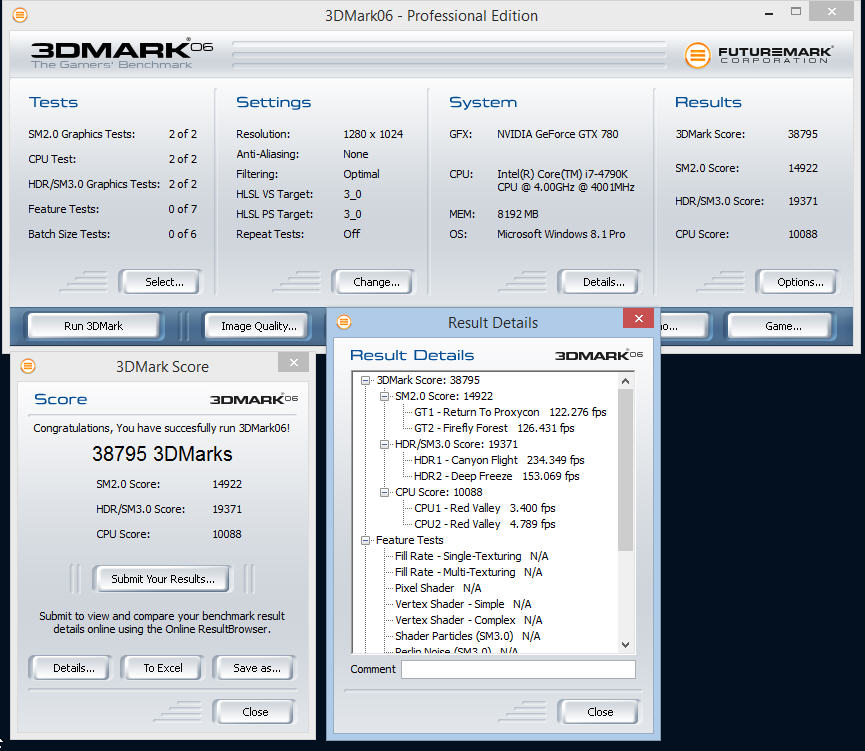This screenshot has width=865, height=751.
Task: Click Close button in Result Details dialog
Action: point(600,712)
